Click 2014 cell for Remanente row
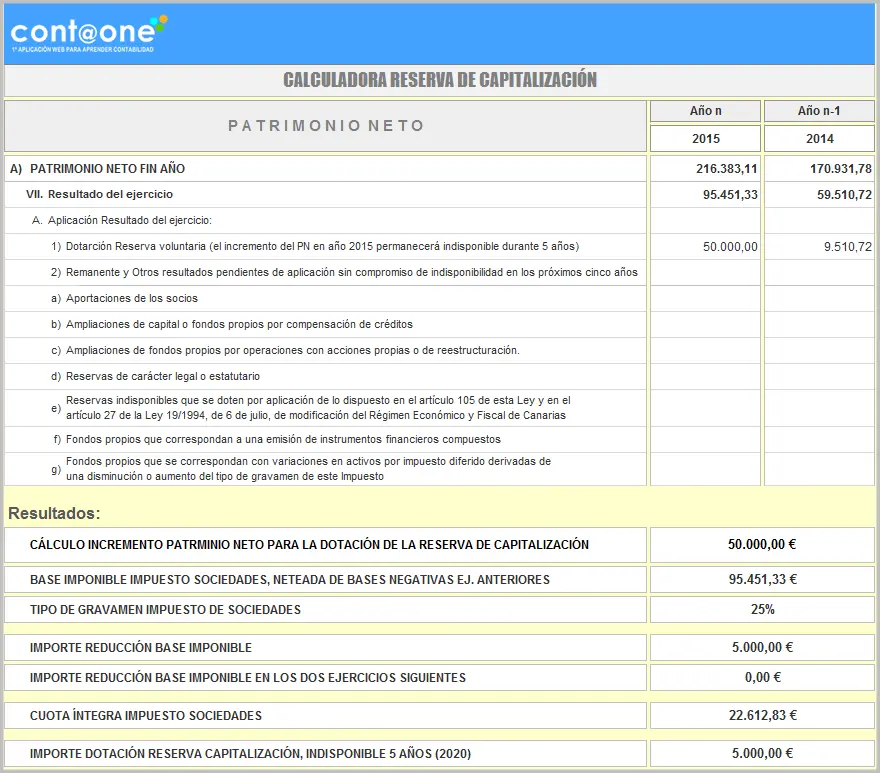The height and width of the screenshot is (773, 880). tap(819, 272)
